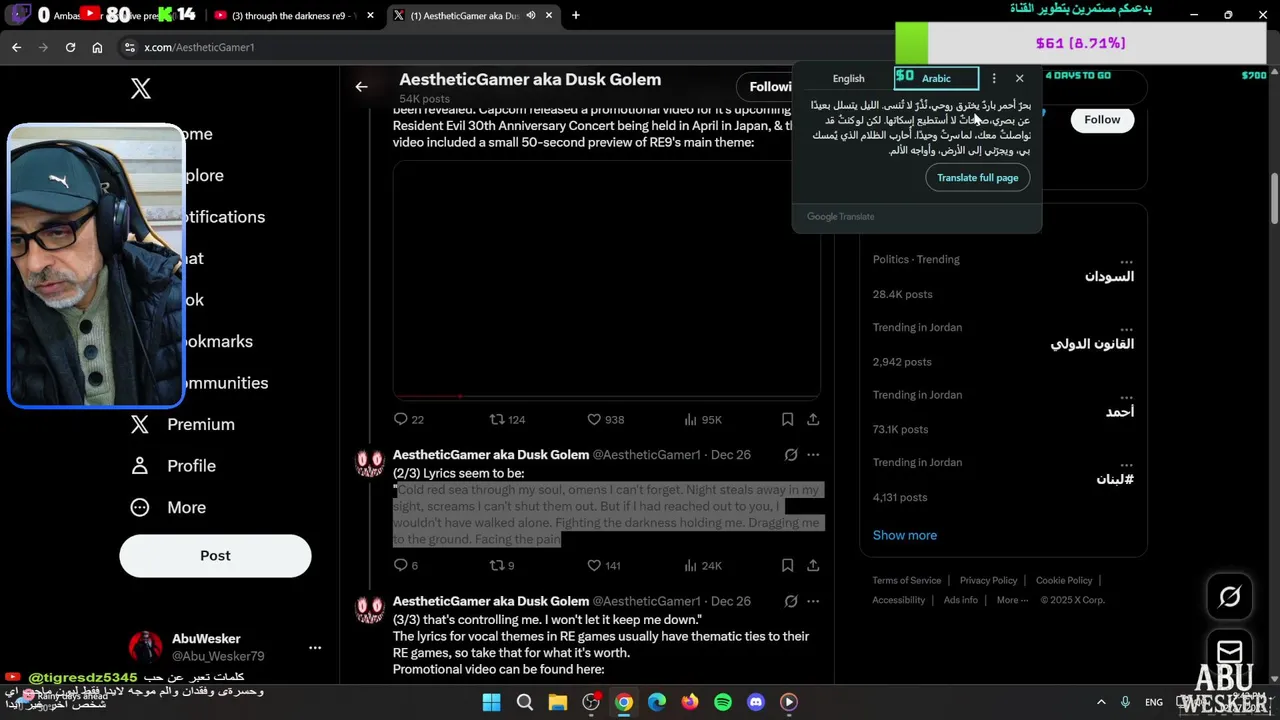Go back with the X page back arrow
This screenshot has width=1280, height=720.
pyautogui.click(x=361, y=87)
